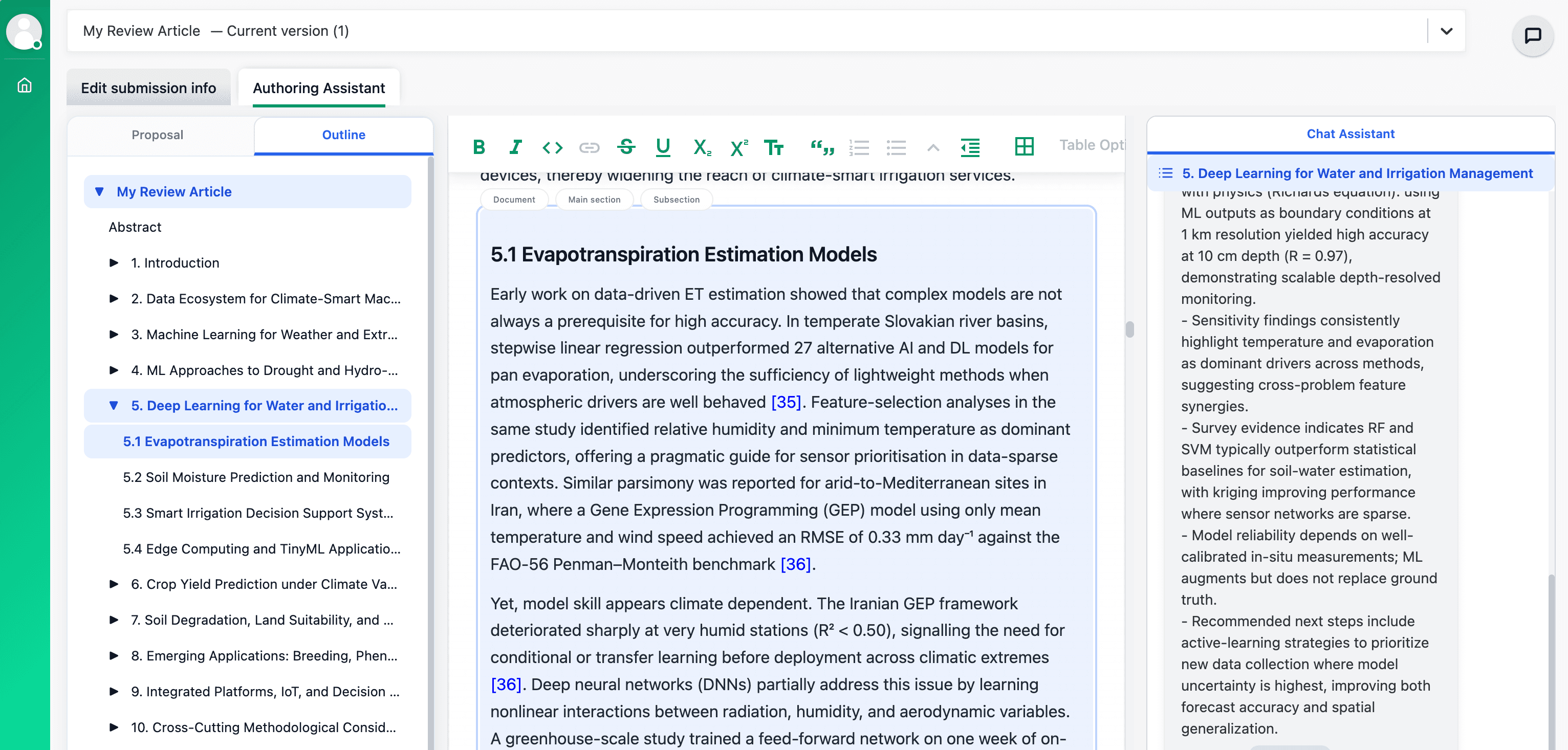Screen dimensions: 1568x750
Task: Switch to the Edit submission info tab
Action: point(148,87)
